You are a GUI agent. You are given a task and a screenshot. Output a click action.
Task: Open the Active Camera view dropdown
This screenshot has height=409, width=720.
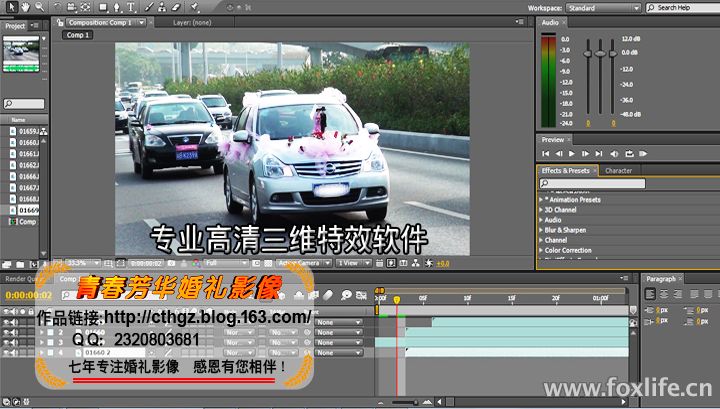[x=304, y=263]
